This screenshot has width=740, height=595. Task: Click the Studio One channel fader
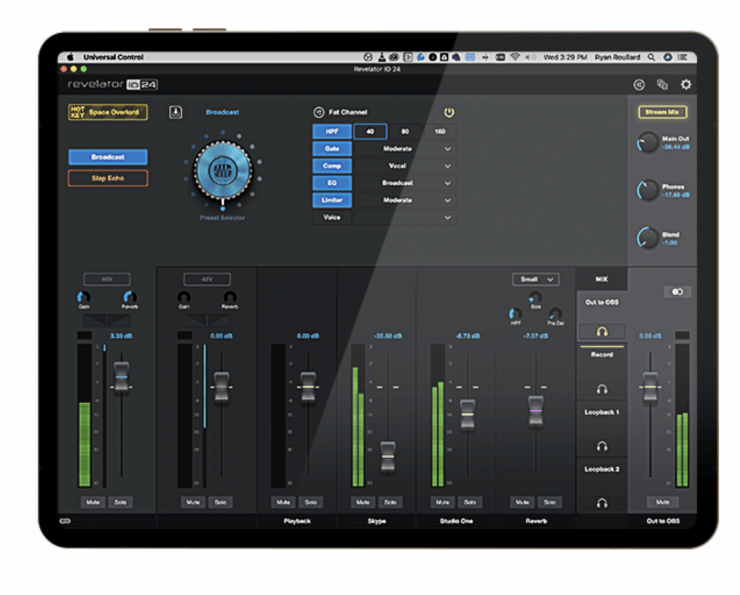tap(468, 408)
